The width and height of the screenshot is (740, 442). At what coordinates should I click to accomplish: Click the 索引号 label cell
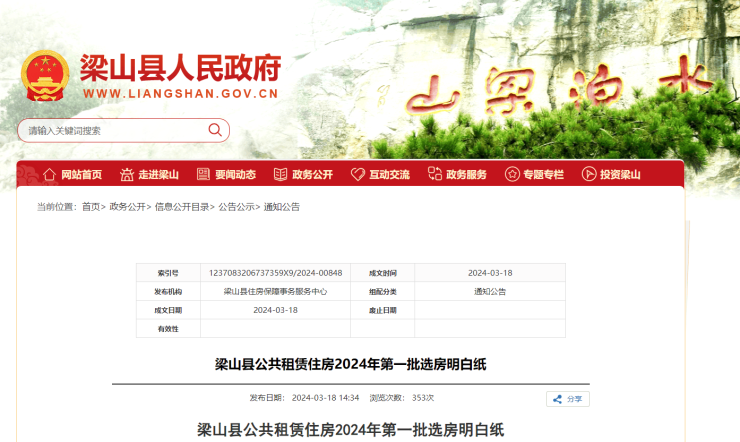pyautogui.click(x=168, y=273)
